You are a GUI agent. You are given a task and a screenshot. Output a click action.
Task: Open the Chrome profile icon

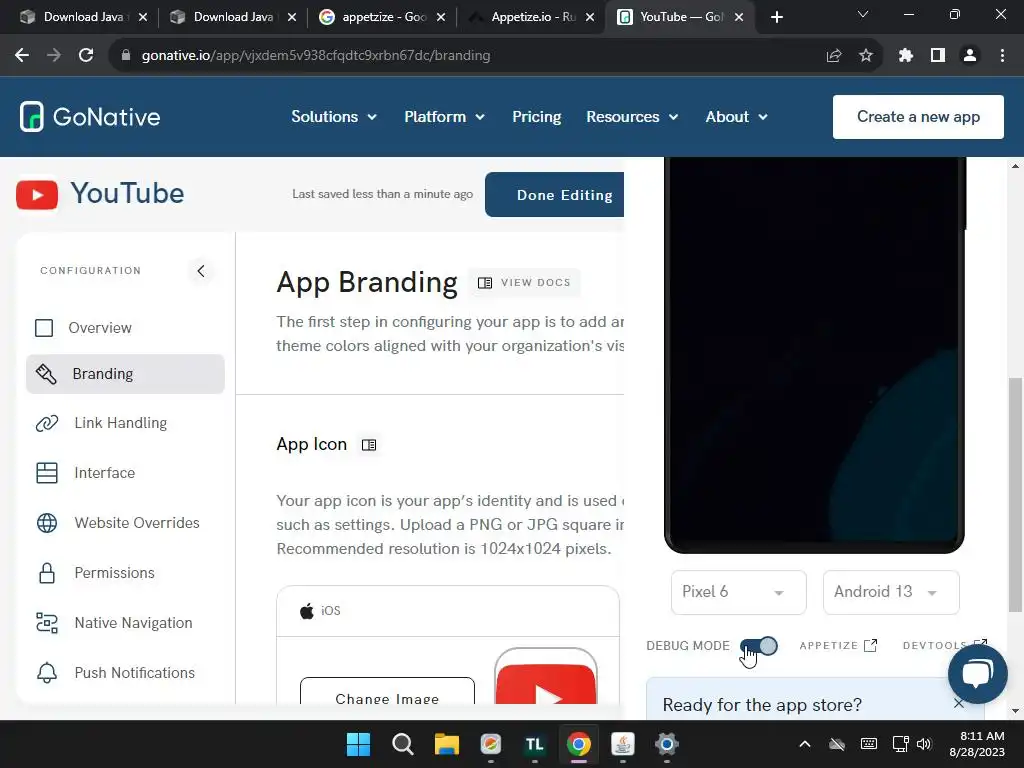tap(970, 56)
